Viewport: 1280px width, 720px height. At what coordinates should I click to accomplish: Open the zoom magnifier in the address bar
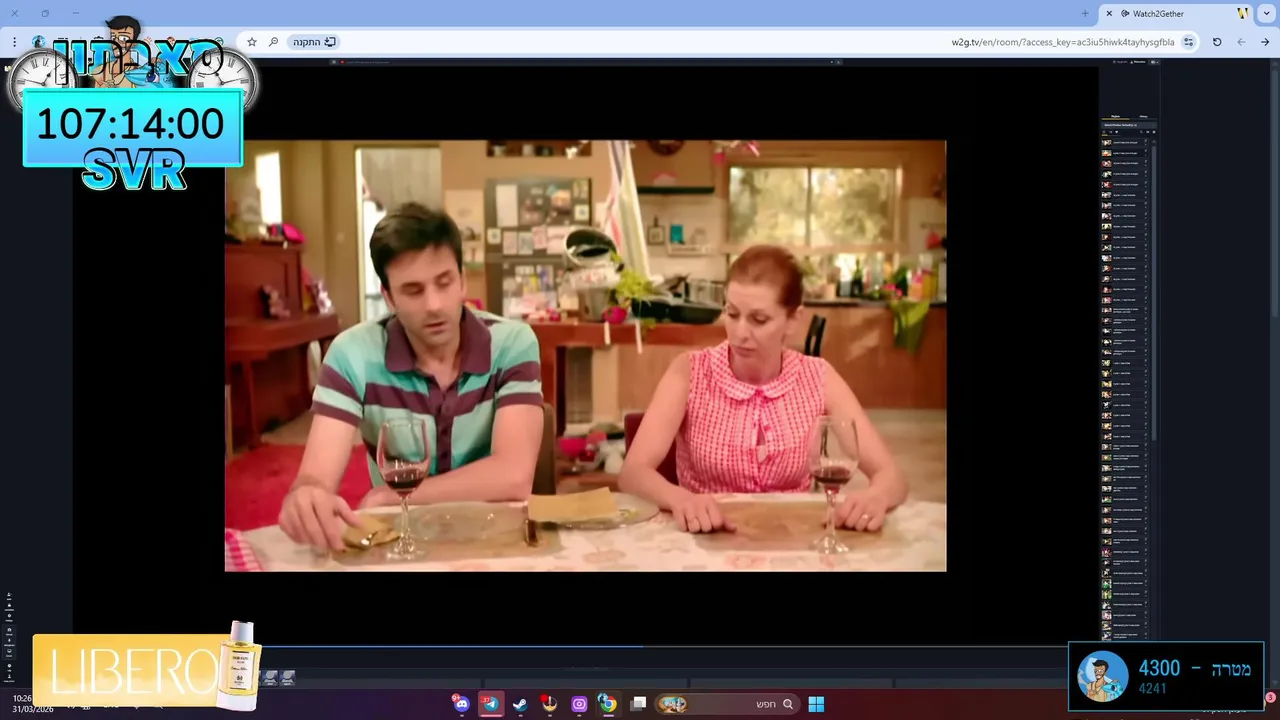[273, 42]
